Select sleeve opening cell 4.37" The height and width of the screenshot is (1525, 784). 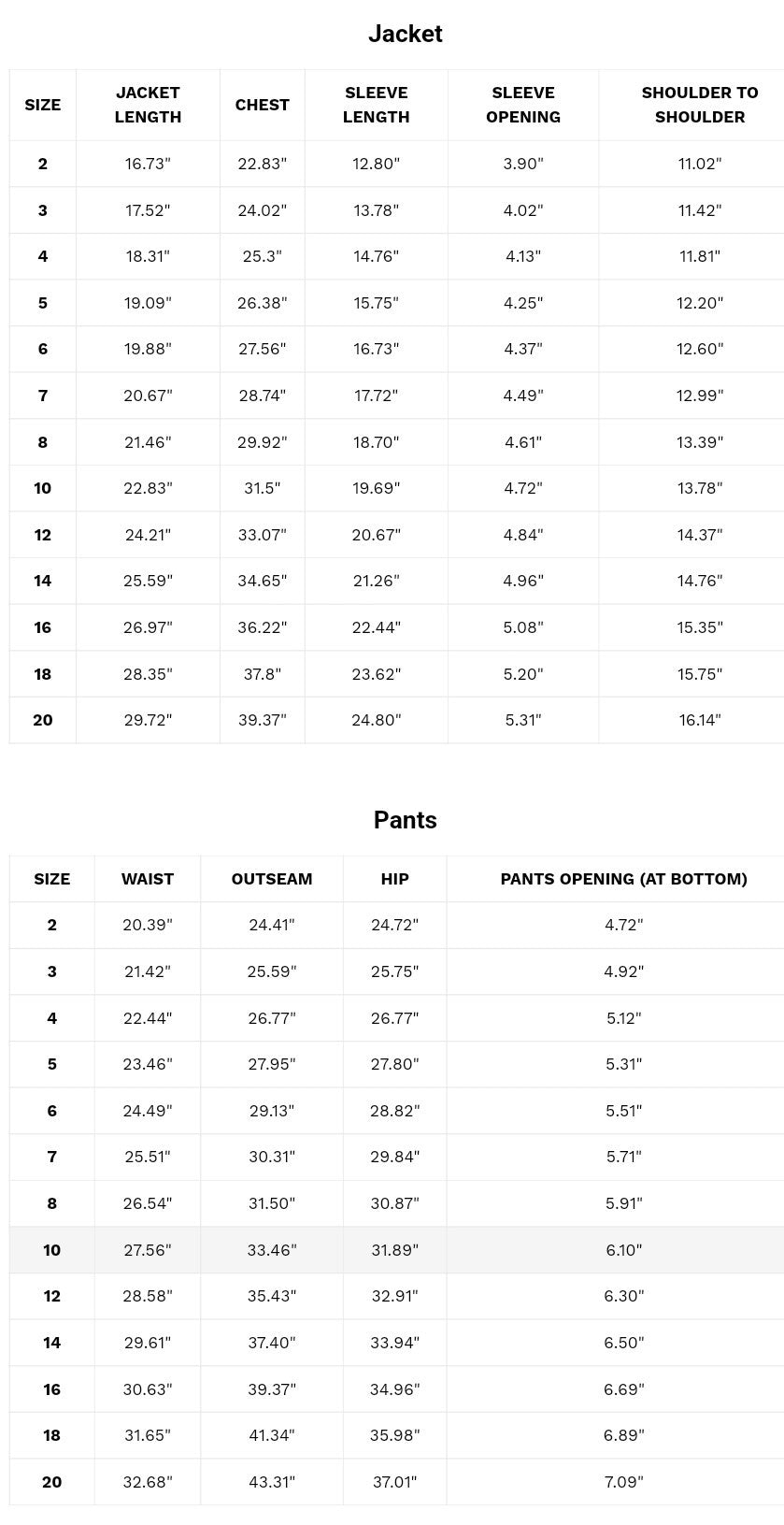pos(523,349)
